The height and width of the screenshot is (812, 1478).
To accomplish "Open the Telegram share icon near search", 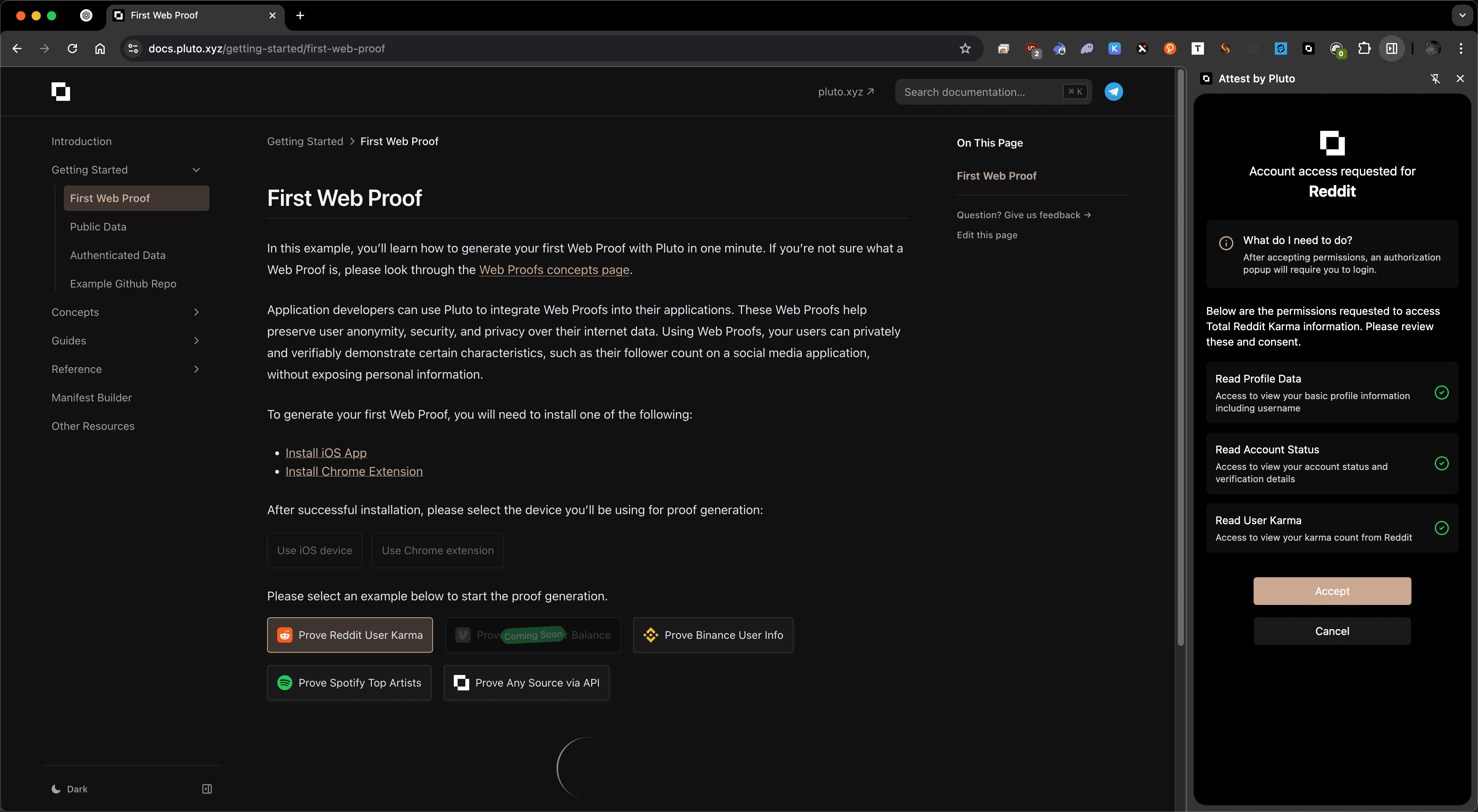I will [1114, 91].
